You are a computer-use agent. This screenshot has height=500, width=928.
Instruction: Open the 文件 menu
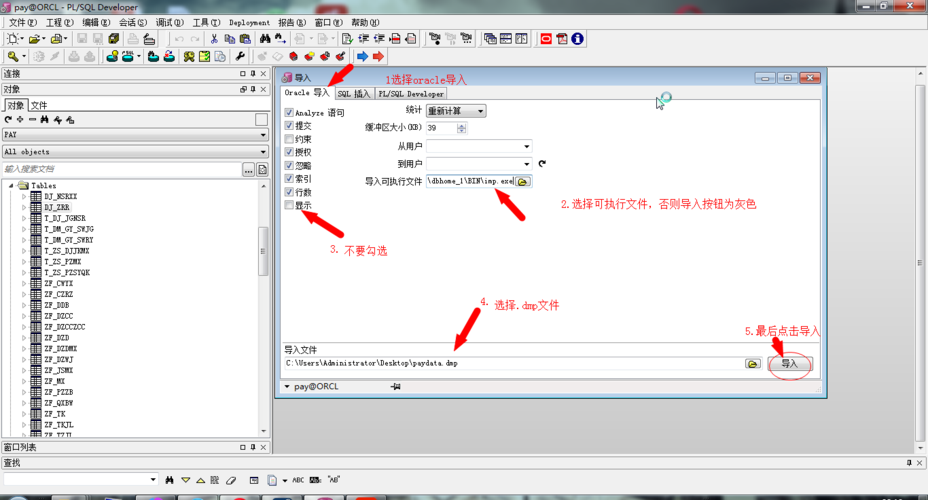pos(22,22)
